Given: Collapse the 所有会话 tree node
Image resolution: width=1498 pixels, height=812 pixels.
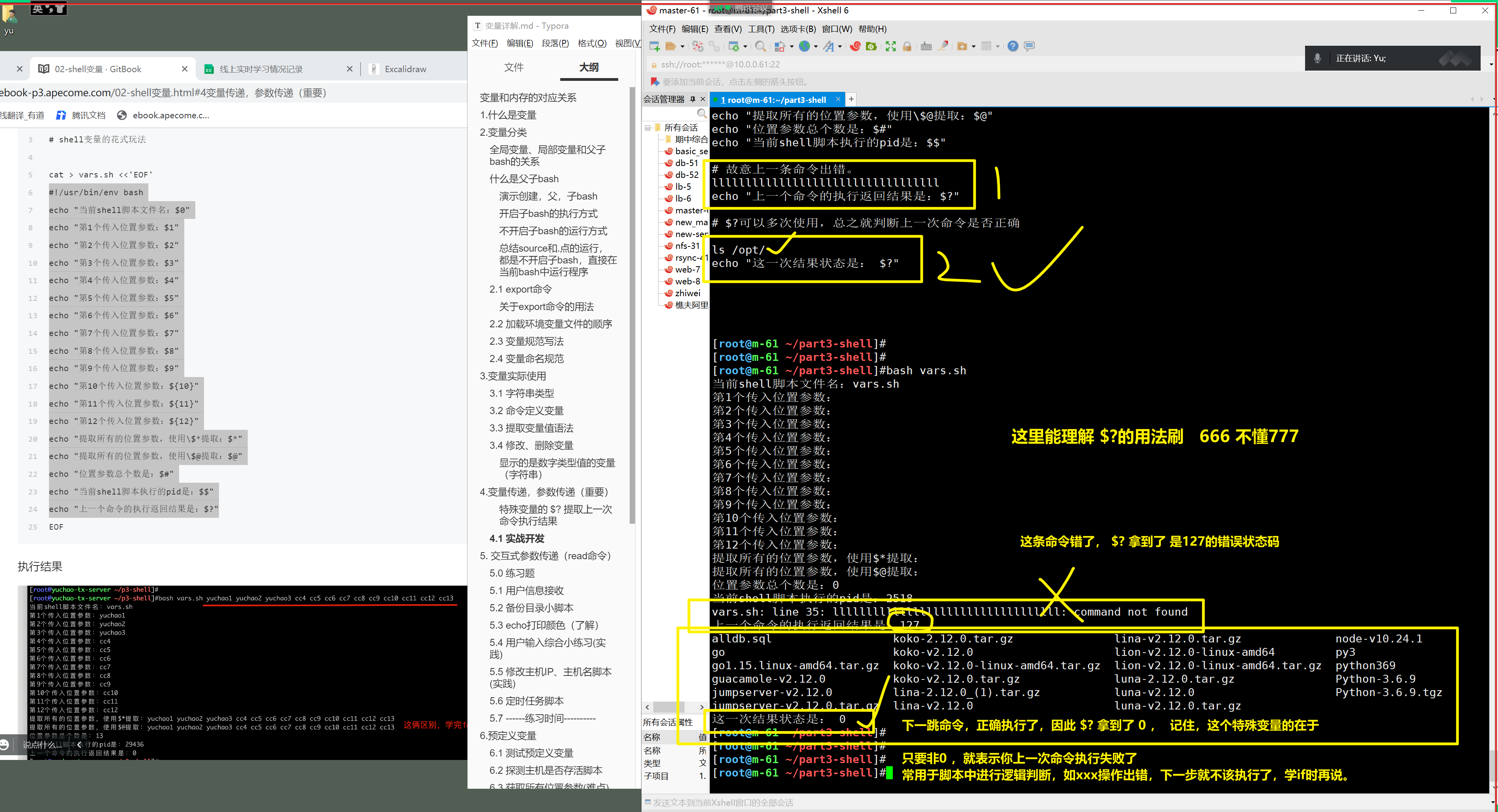Looking at the screenshot, I should [x=647, y=127].
